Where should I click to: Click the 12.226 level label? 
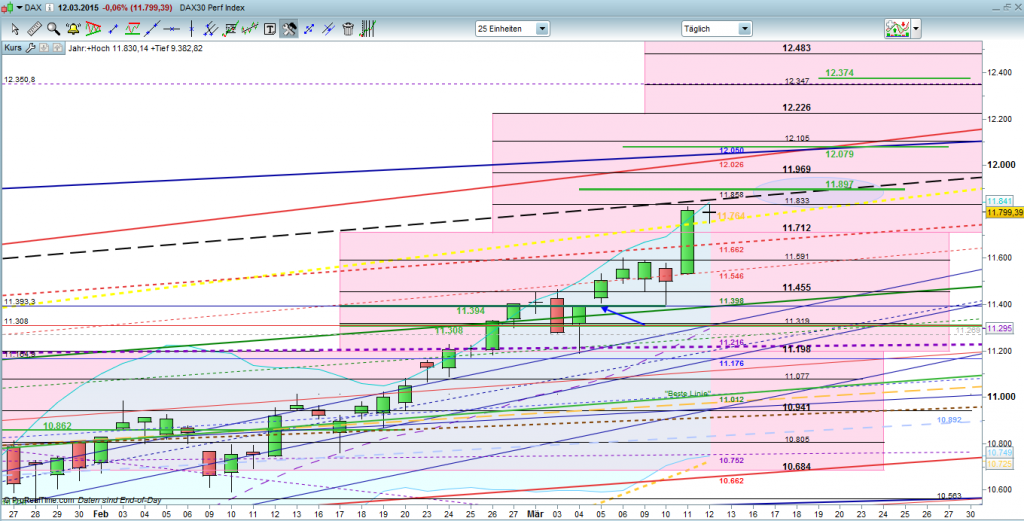(797, 107)
